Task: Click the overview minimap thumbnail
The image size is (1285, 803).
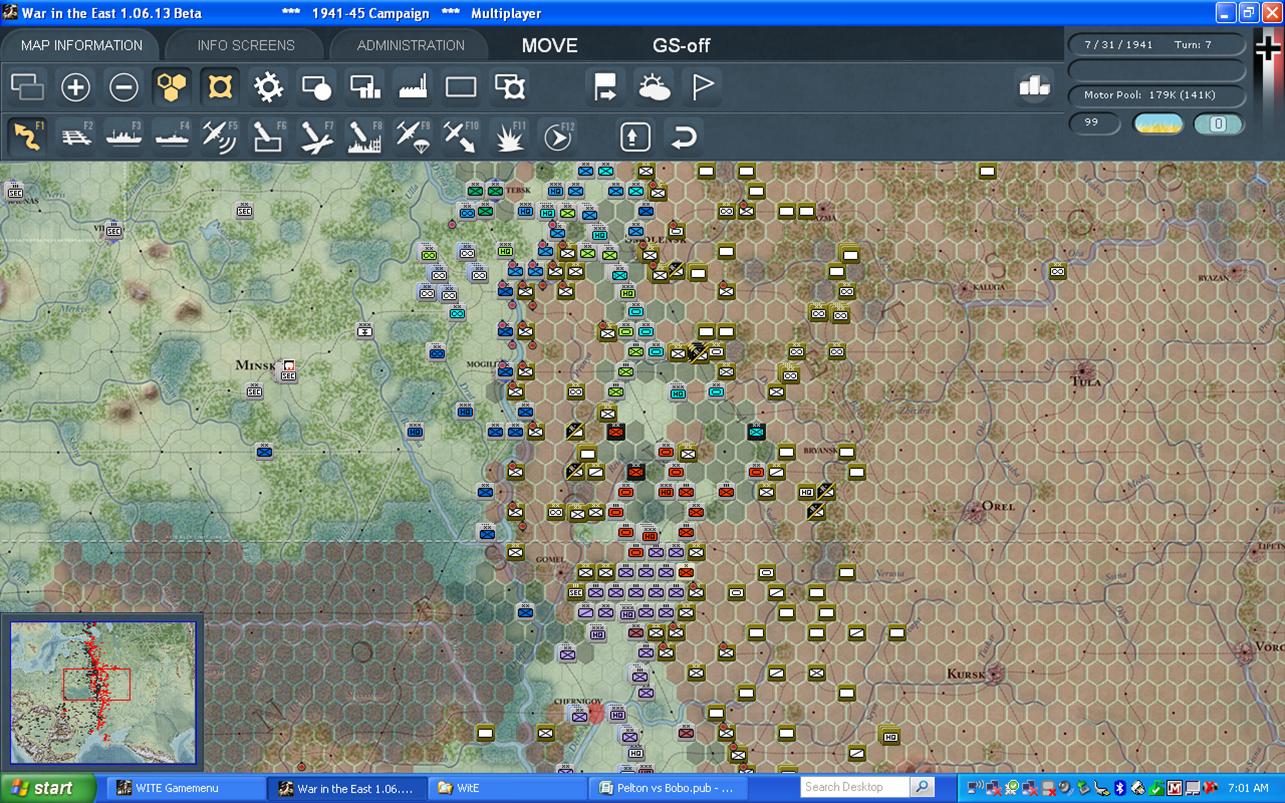Action: pyautogui.click(x=104, y=693)
